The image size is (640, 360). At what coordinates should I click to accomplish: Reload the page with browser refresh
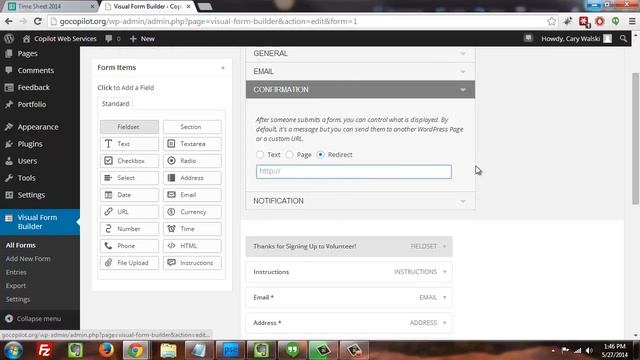tap(38, 21)
